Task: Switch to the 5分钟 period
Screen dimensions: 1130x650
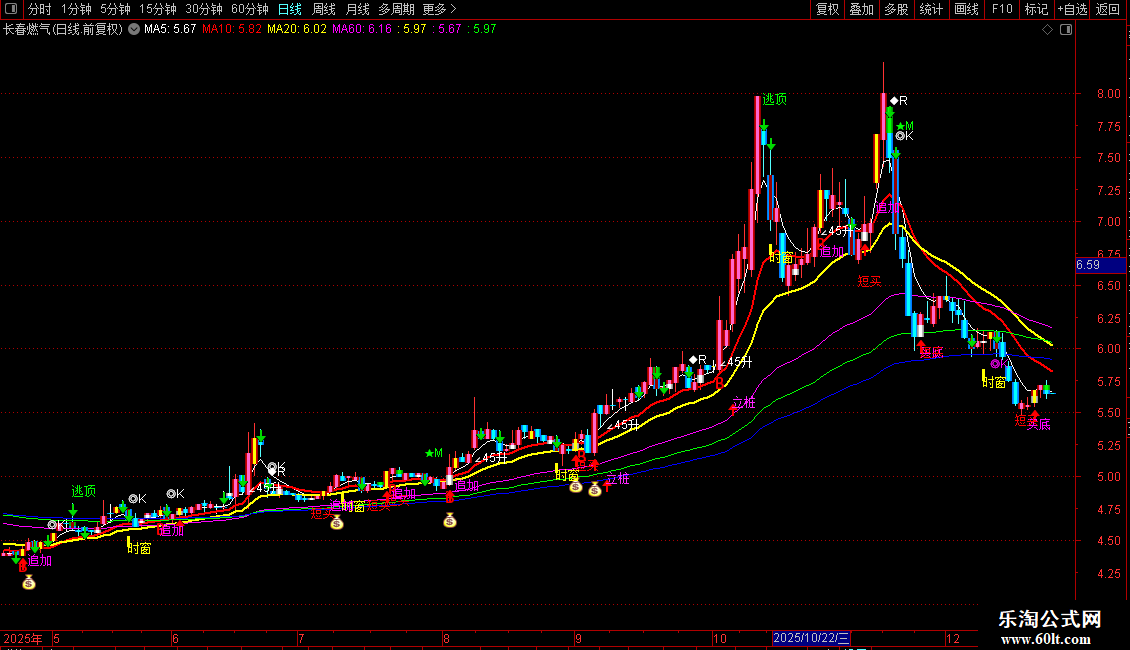Action: coord(115,9)
